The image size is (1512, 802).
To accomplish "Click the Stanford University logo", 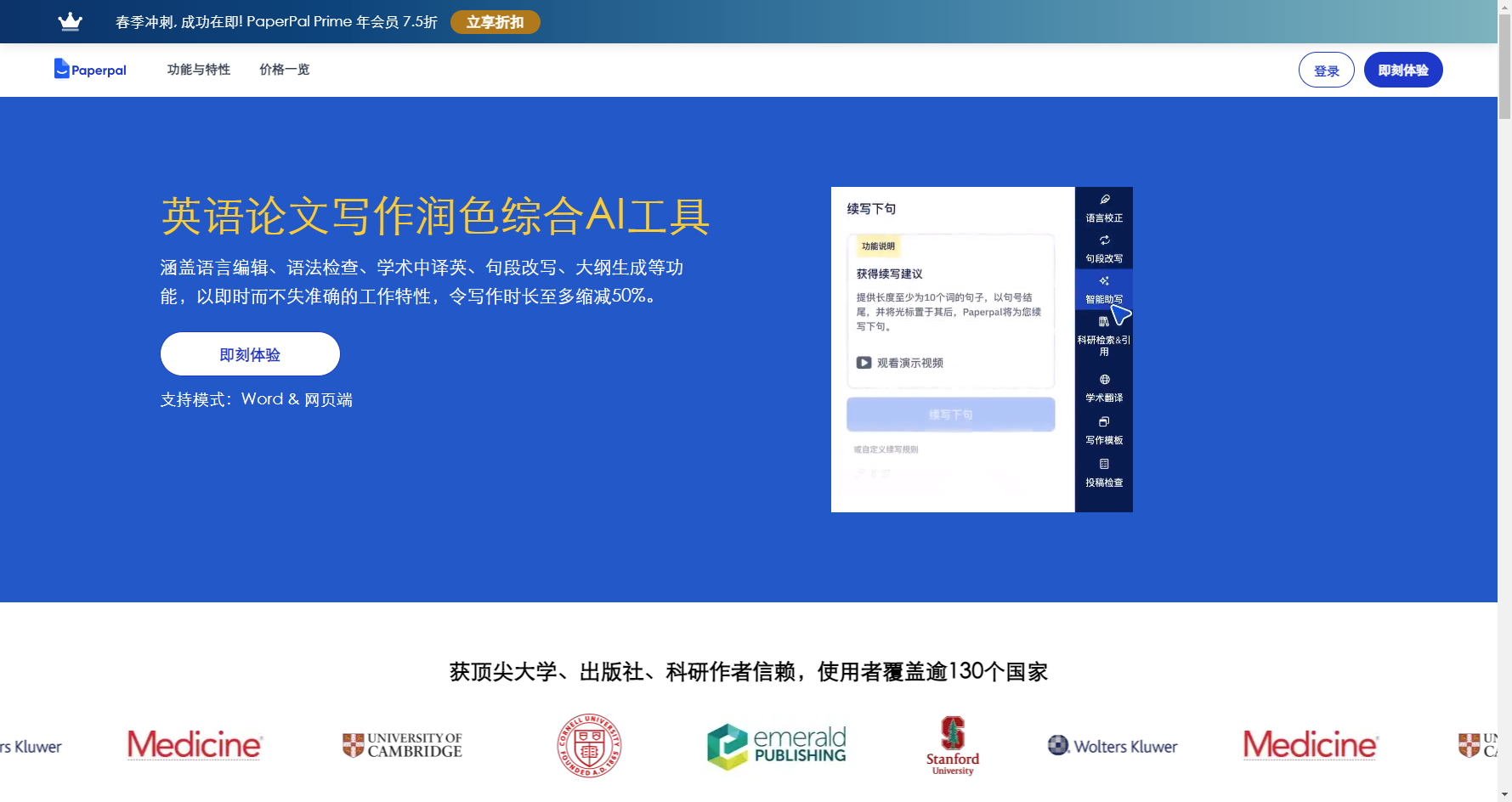I will [953, 746].
